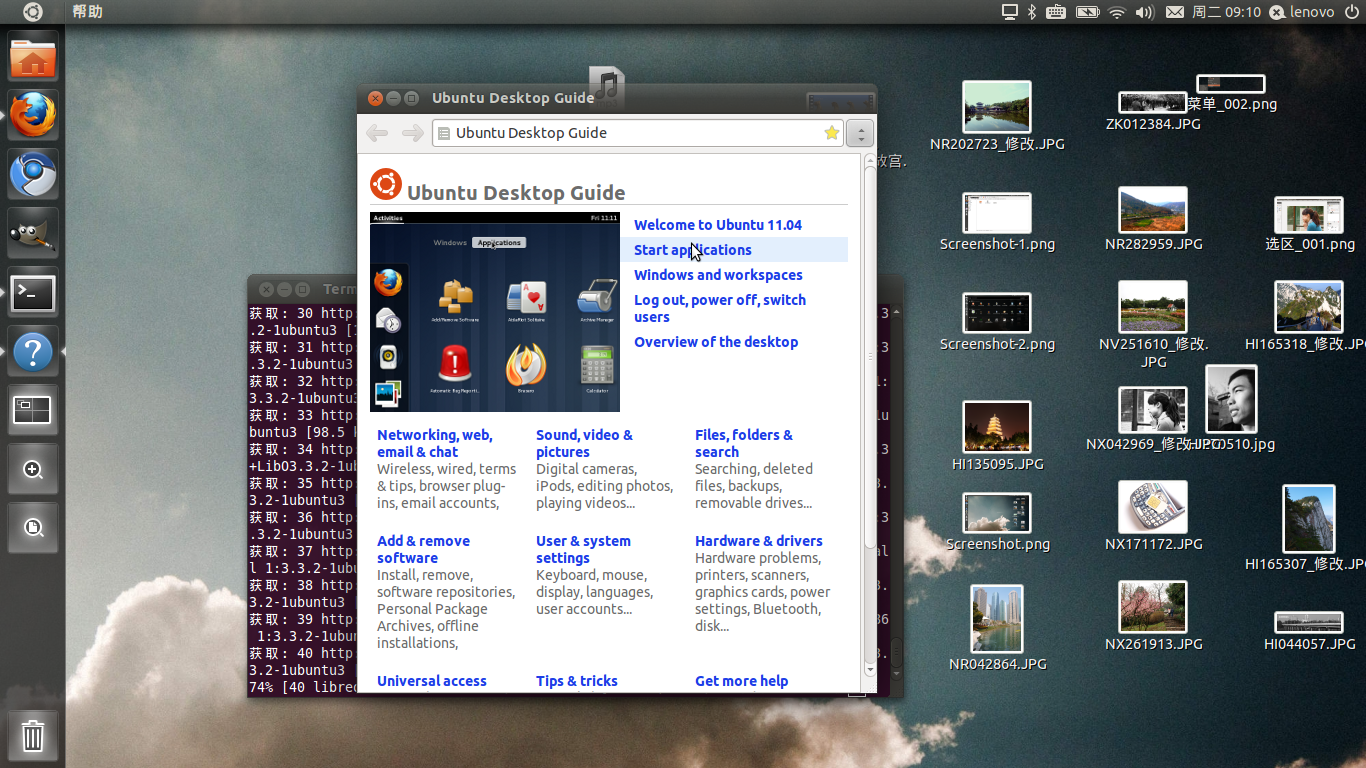Screen dimensions: 1366x768
Task: Select HI135095.JPG desktop file
Action: 997,436
